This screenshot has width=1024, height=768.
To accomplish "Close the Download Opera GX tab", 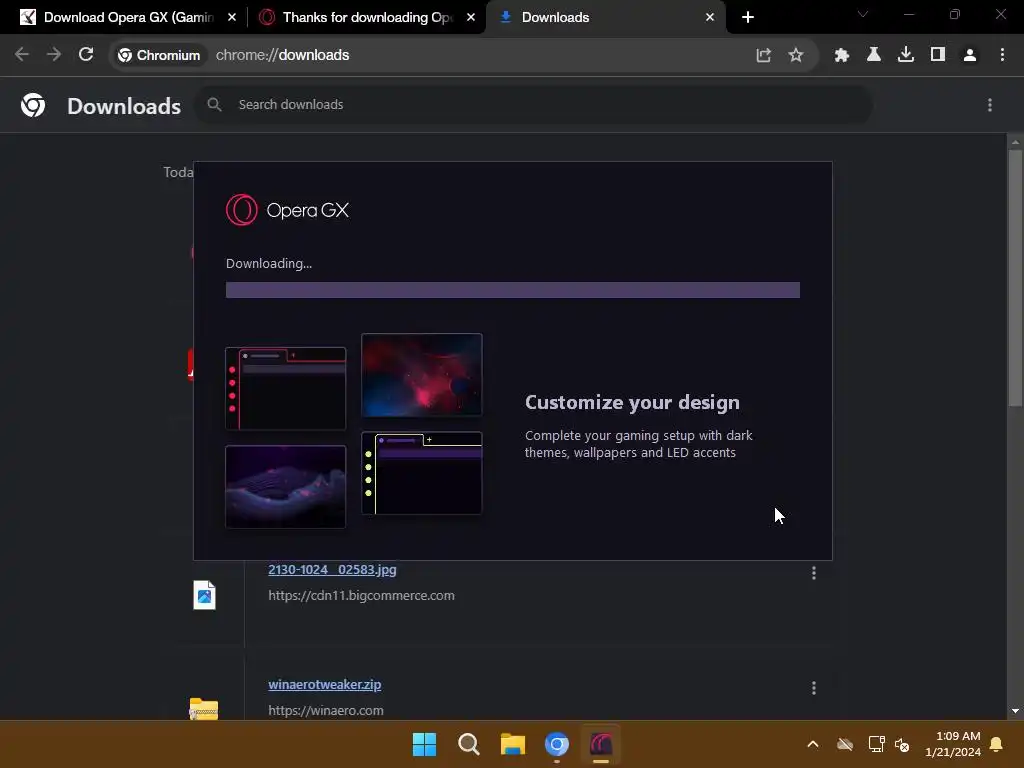I will (232, 18).
